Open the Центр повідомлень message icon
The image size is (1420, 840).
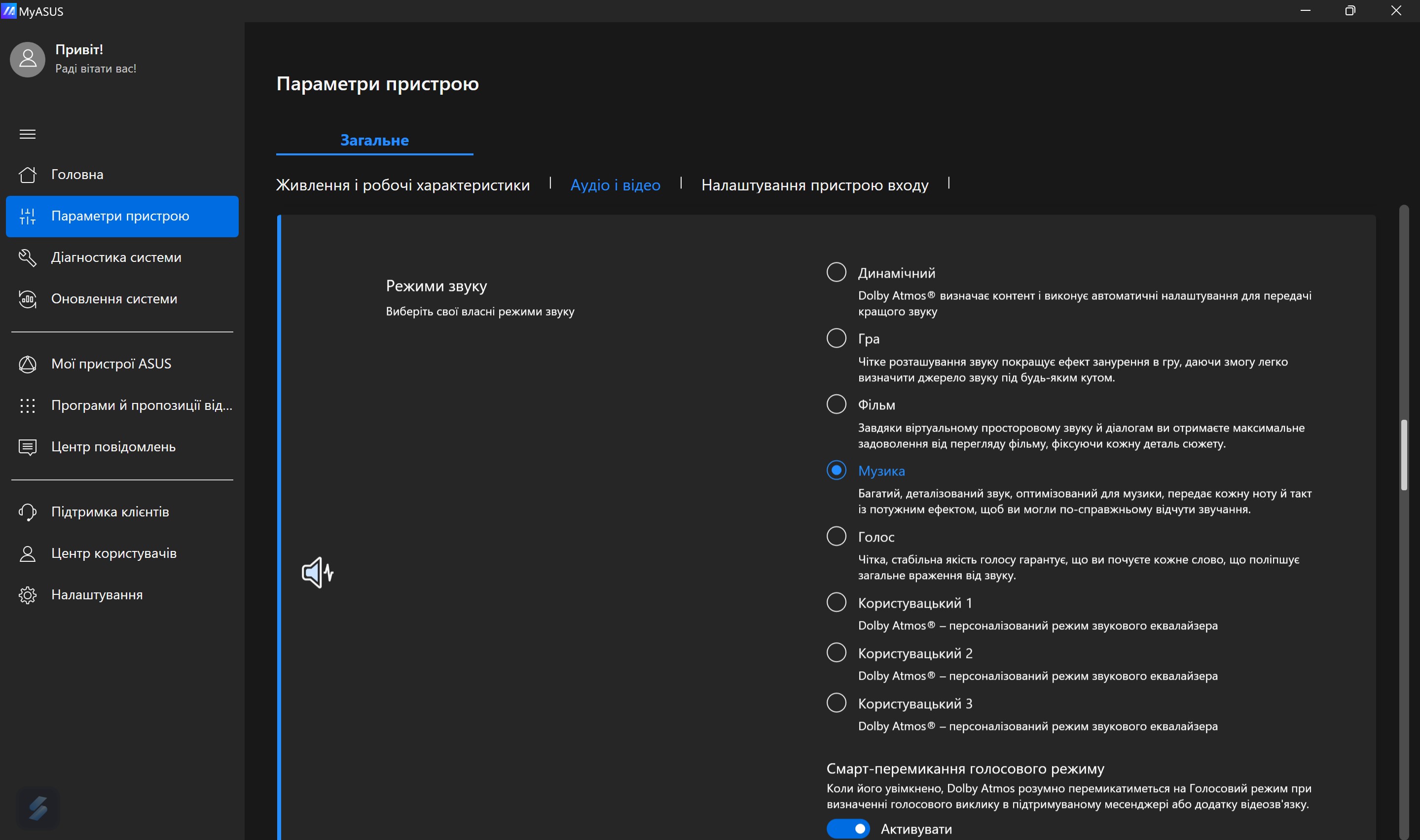(x=27, y=447)
